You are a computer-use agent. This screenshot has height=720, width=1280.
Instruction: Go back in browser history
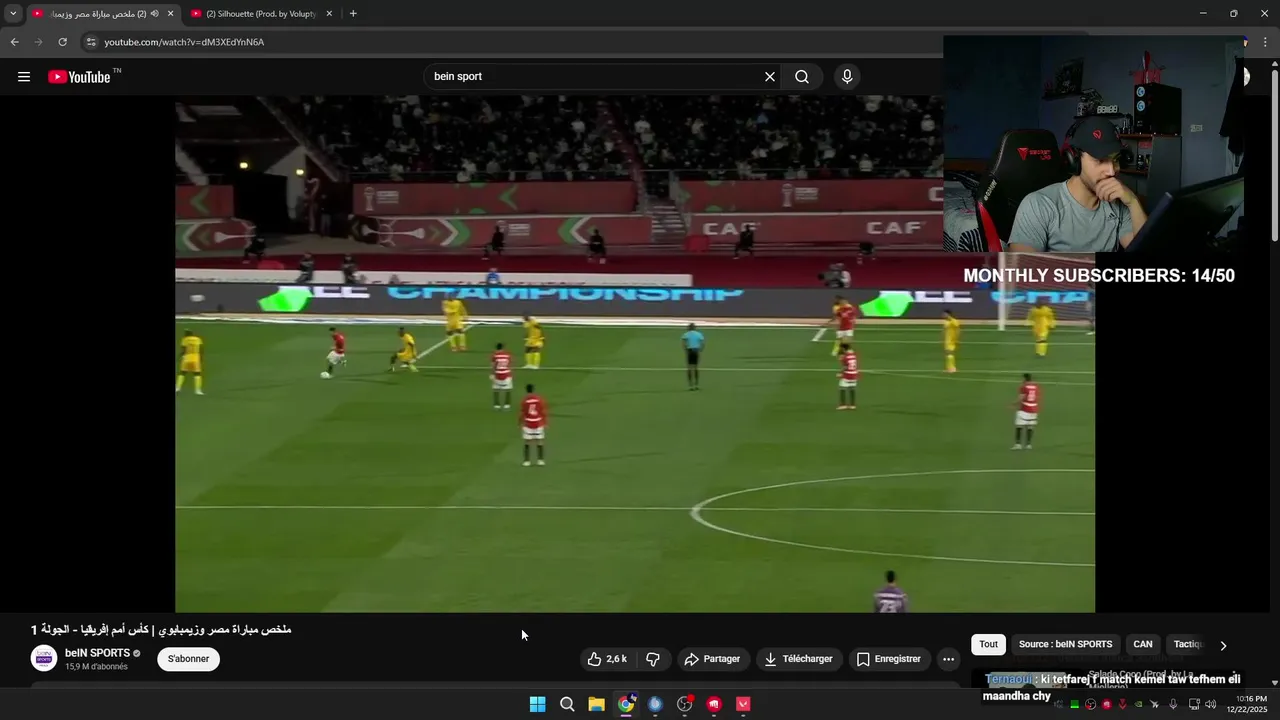[x=14, y=42]
